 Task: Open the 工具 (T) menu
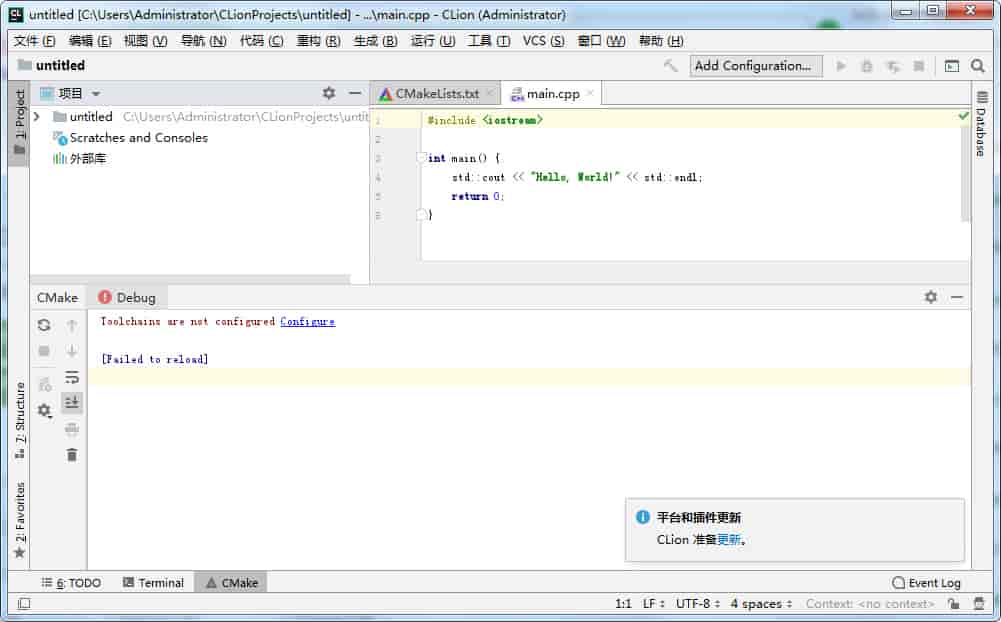(x=489, y=41)
